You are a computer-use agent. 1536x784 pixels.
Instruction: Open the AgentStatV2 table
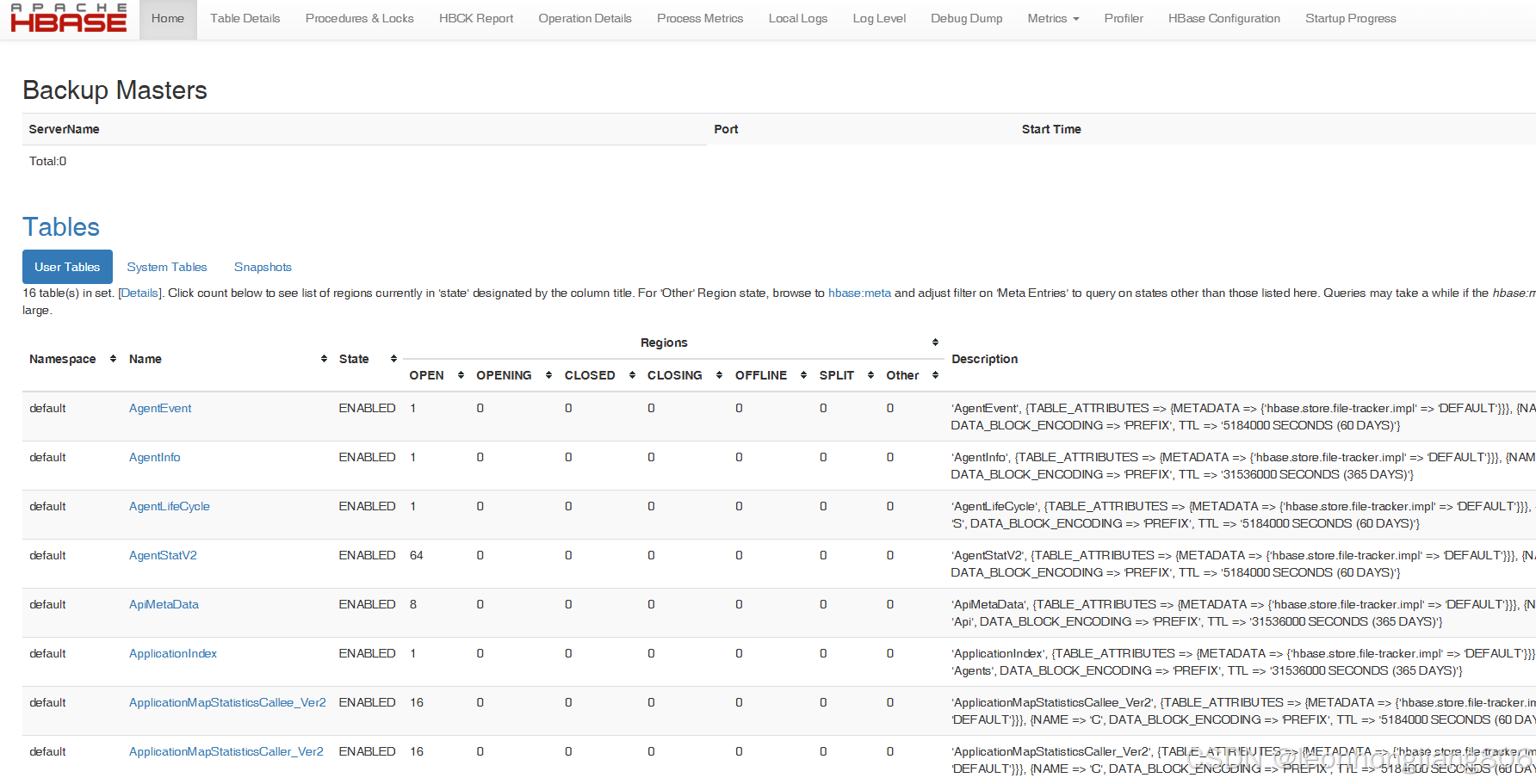tap(163, 555)
